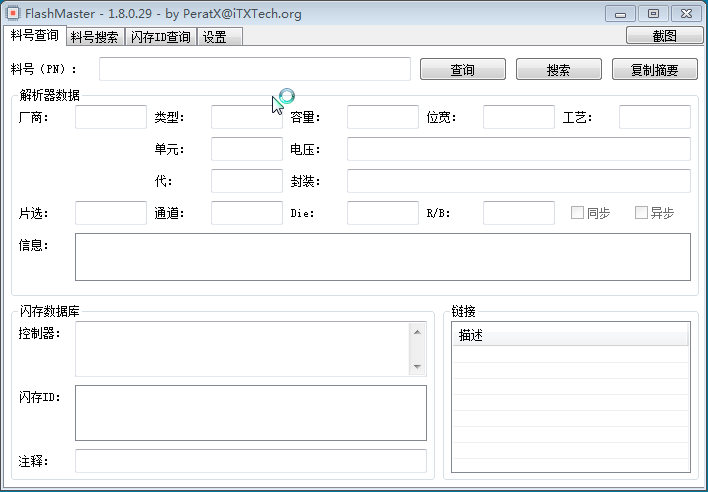708x492 pixels.
Task: Switch to the 料号搜索 tab
Action: coord(96,37)
